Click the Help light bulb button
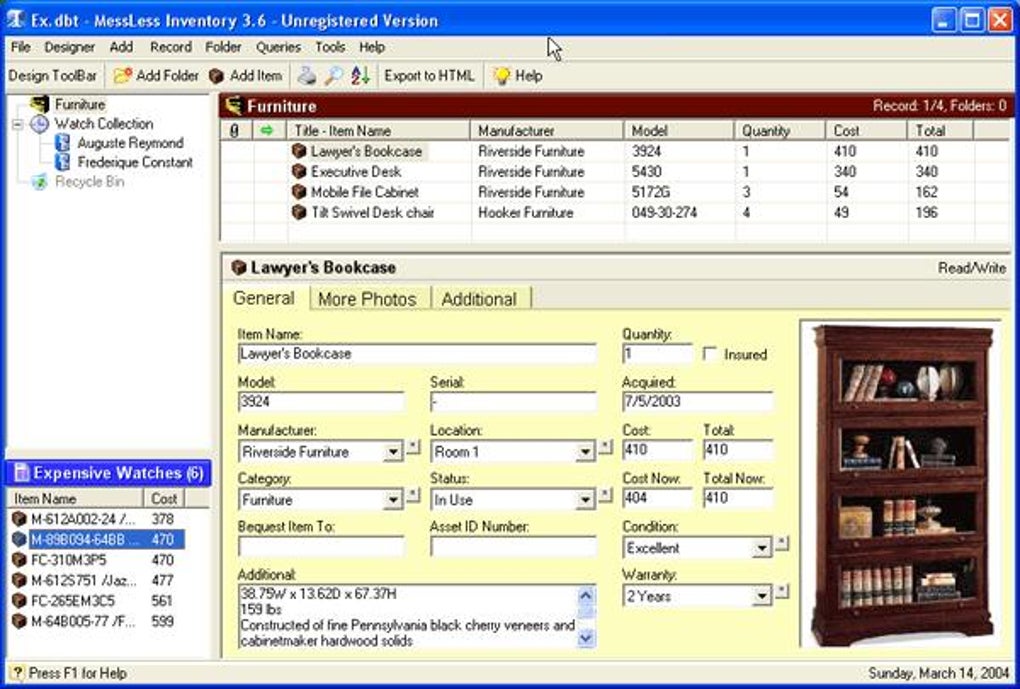 click(x=518, y=75)
